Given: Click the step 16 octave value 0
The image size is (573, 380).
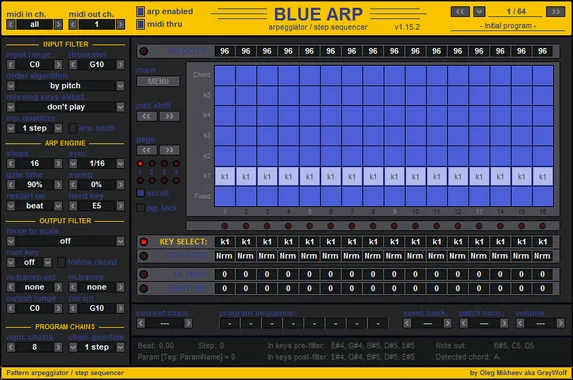Looking at the screenshot, I should [x=543, y=274].
